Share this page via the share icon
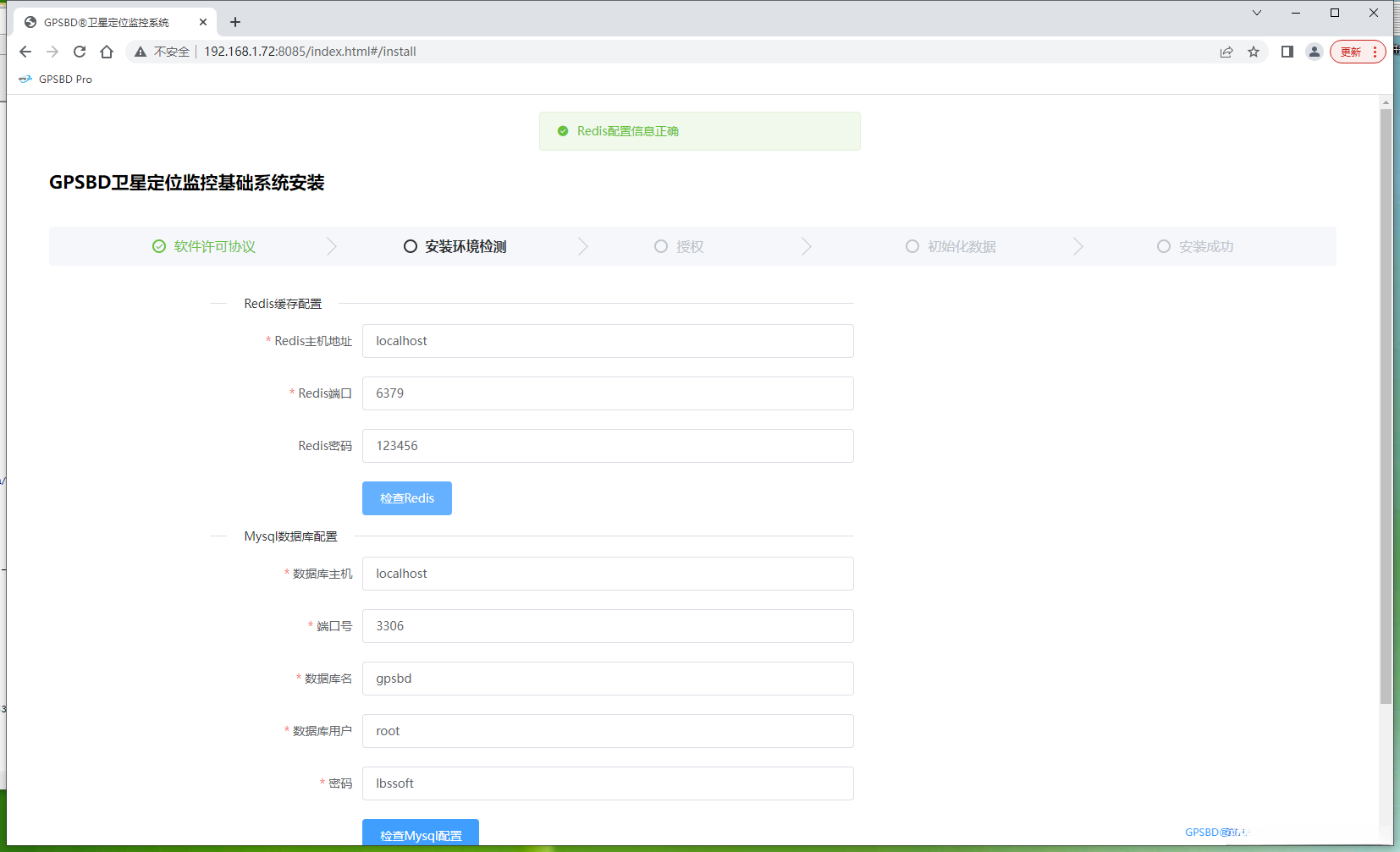The image size is (1400, 852). click(1226, 52)
